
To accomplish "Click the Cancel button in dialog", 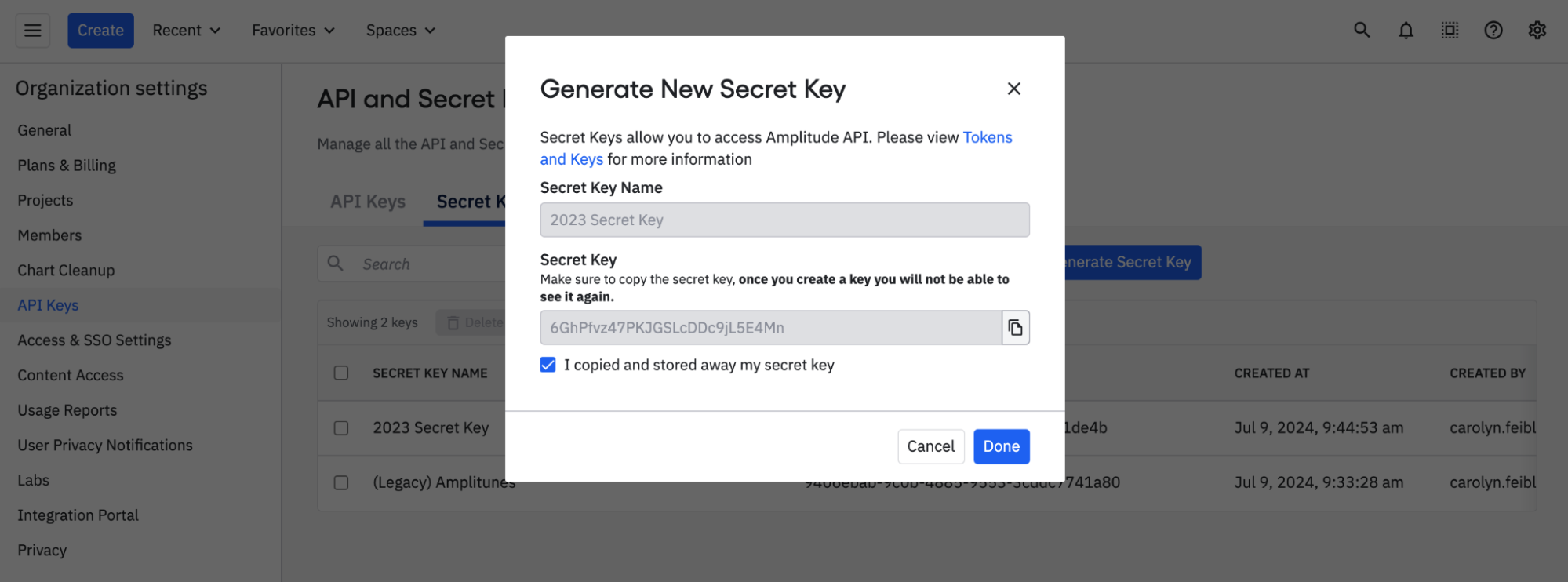I will pos(930,446).
